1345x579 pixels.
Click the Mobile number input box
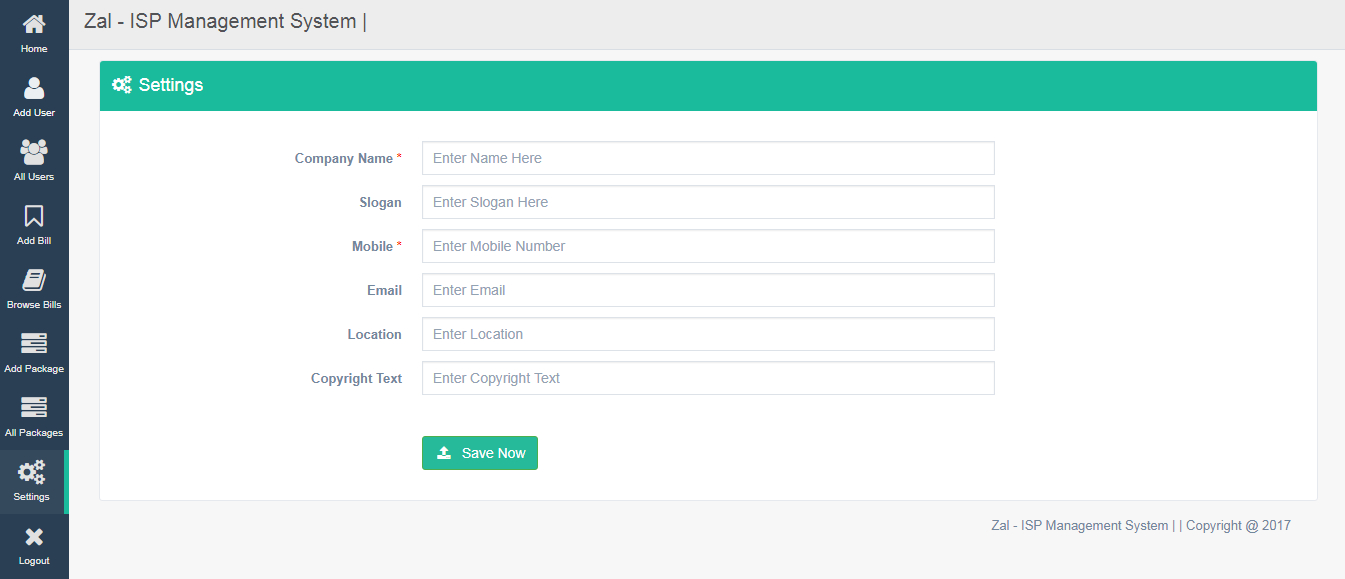click(707, 246)
